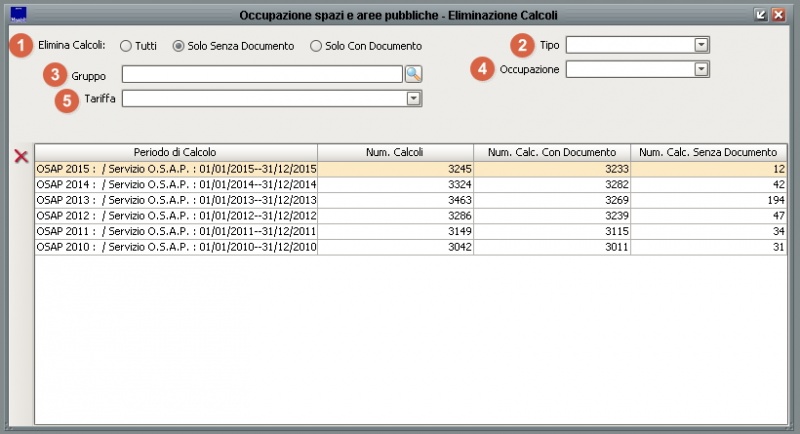Click the 194 senza documento cell
The height and width of the screenshot is (434, 800).
tap(709, 200)
